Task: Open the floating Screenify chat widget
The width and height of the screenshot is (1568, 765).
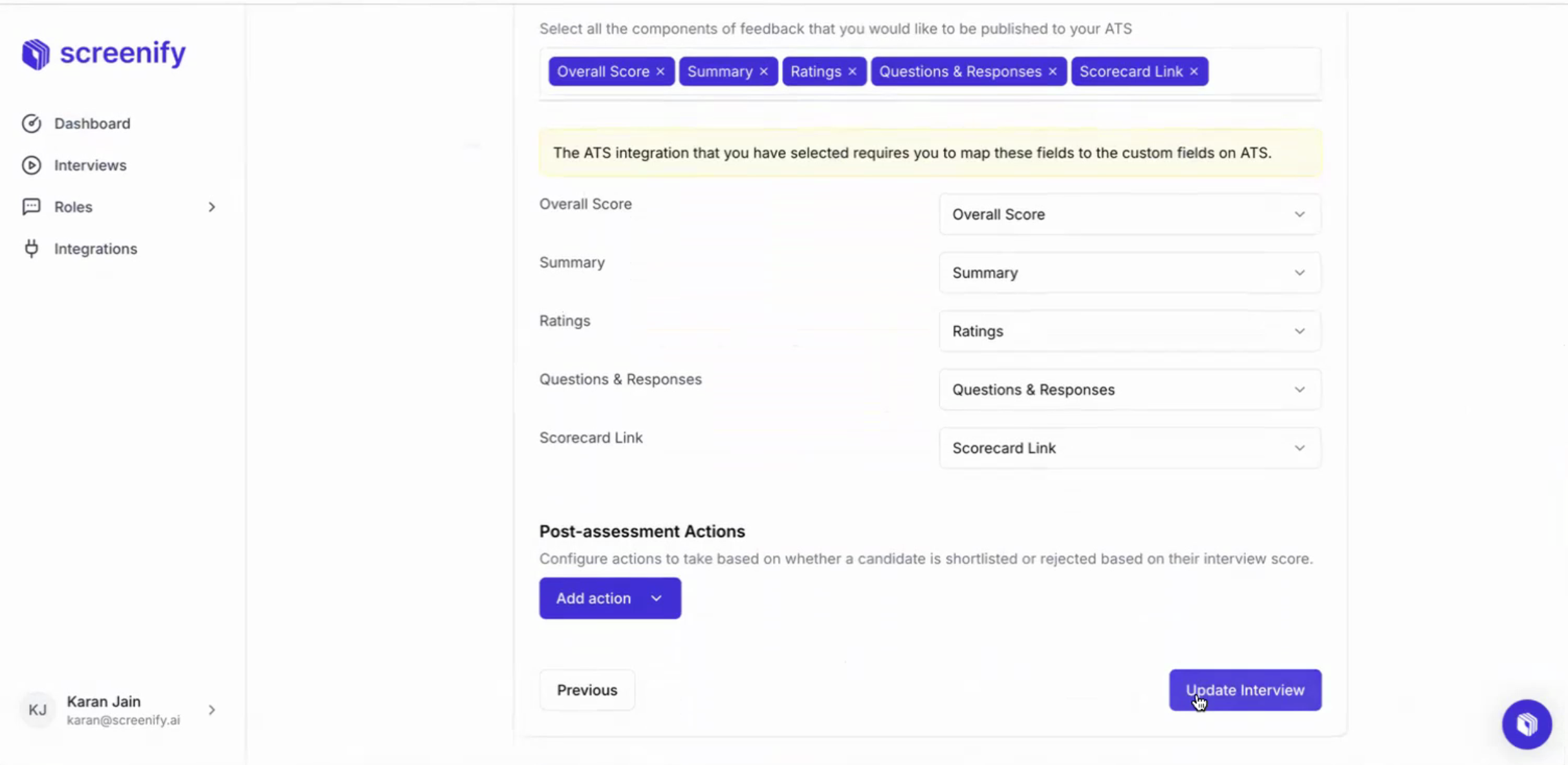Action: 1527,724
